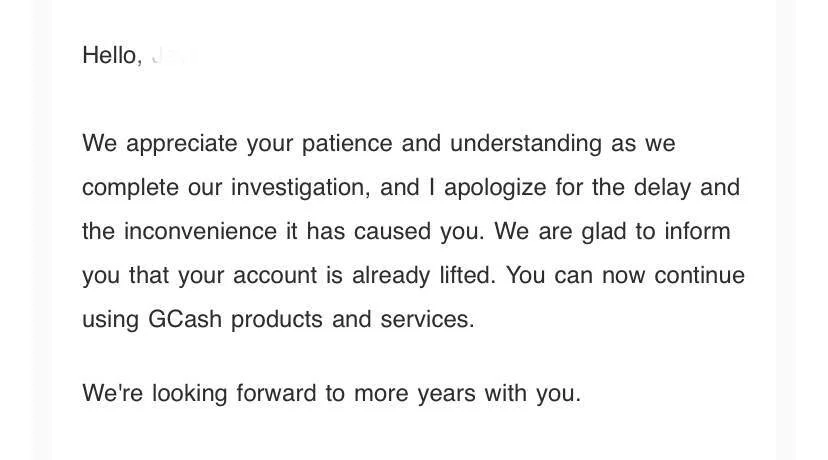The image size is (828, 460).
Task: Click the word "continue" at line end
Action: coord(699,276)
